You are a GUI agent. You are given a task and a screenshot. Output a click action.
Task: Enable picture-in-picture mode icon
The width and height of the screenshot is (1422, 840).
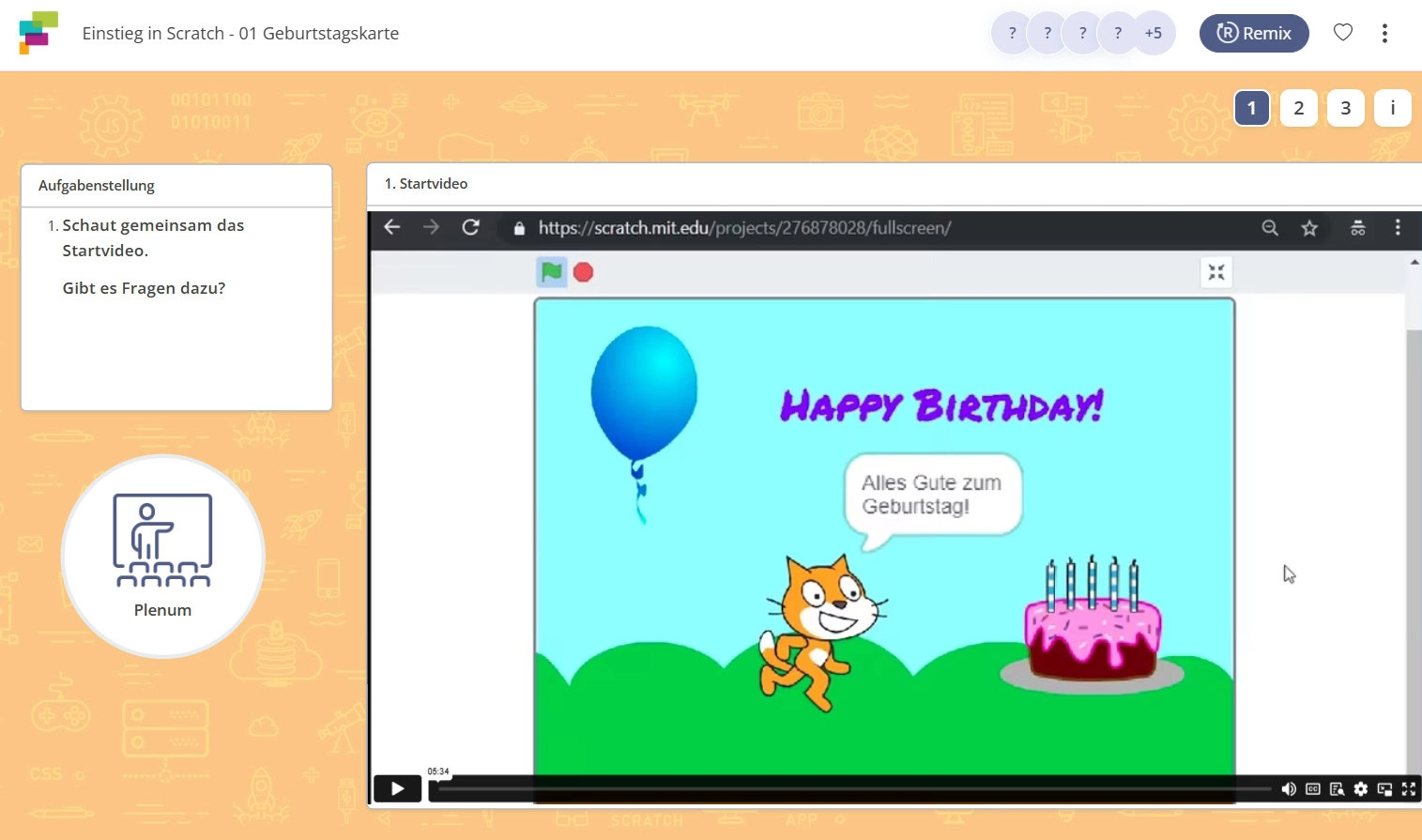(x=1384, y=789)
